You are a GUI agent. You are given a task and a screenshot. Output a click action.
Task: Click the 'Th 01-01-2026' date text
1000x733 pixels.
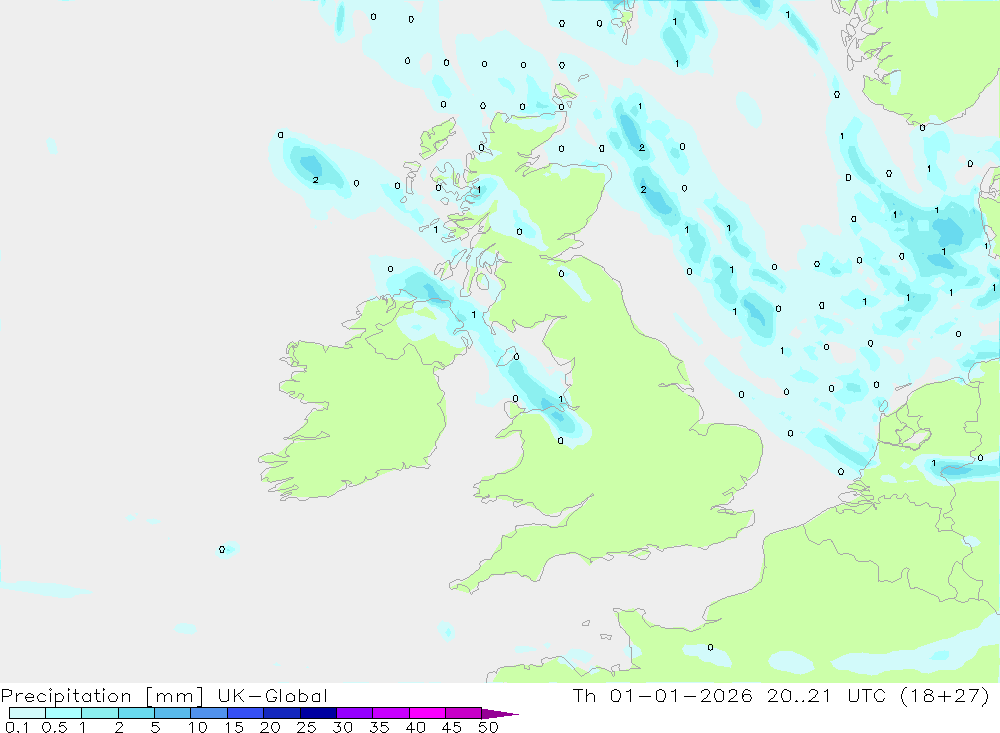click(663, 695)
